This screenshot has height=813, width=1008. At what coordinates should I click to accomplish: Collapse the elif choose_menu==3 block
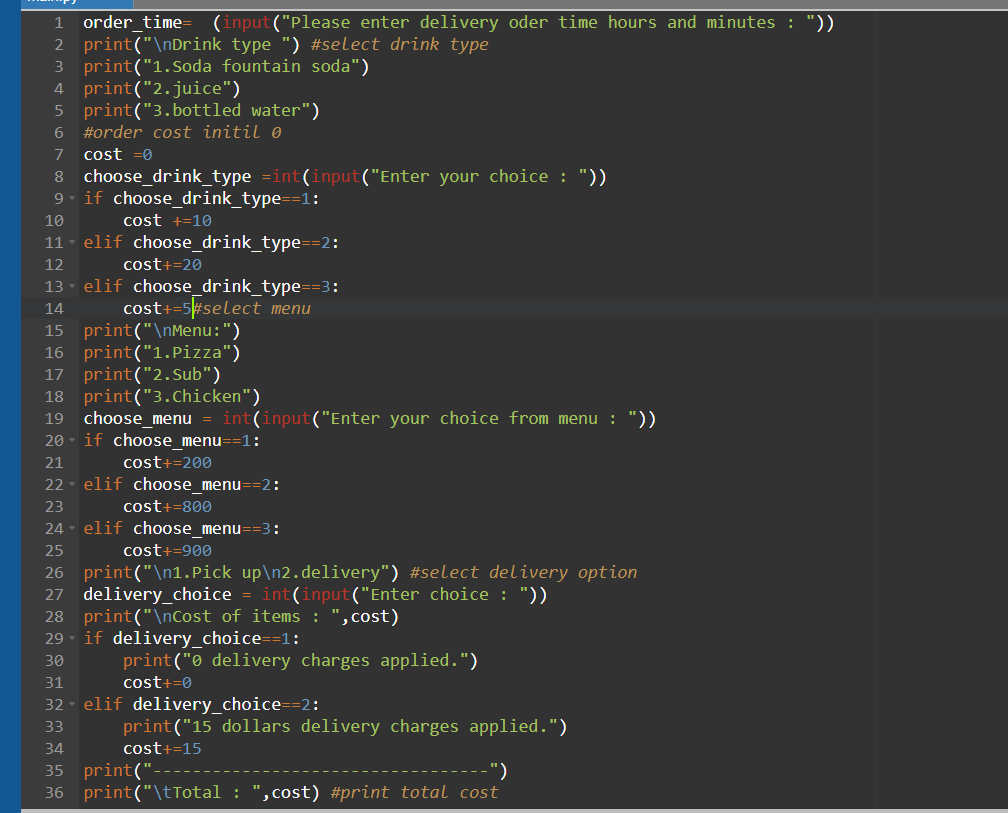[73, 528]
